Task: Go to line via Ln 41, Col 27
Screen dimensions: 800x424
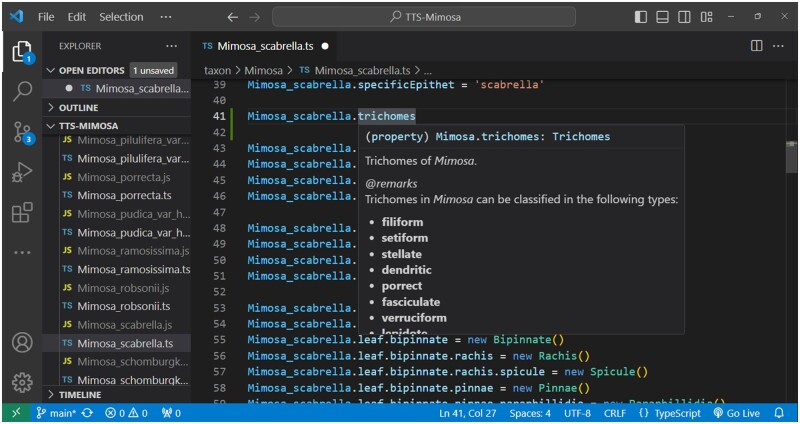Action: [467, 413]
